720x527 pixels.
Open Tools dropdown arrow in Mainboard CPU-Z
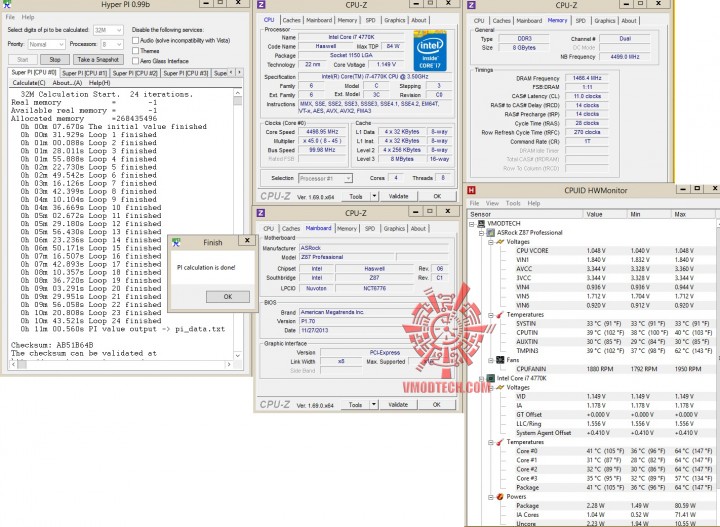(x=374, y=404)
